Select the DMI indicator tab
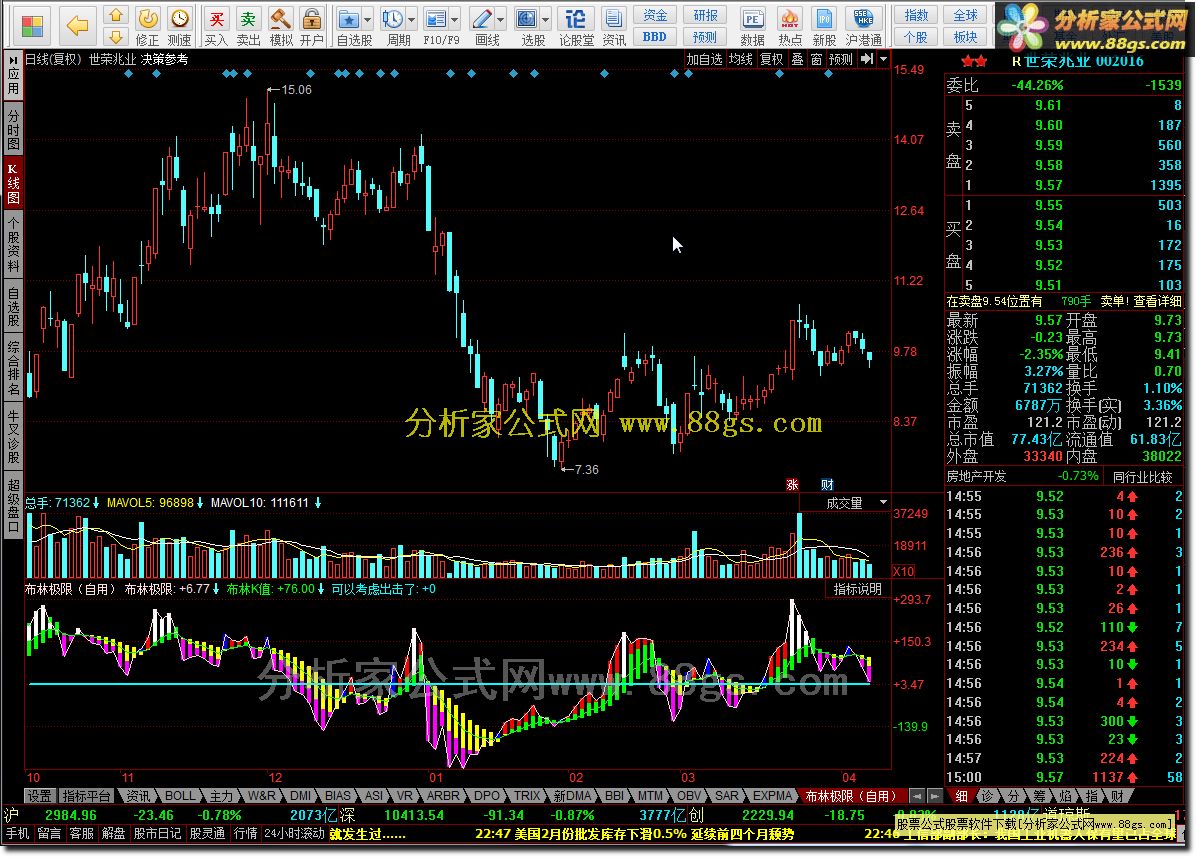The height and width of the screenshot is (857, 1197). (301, 796)
